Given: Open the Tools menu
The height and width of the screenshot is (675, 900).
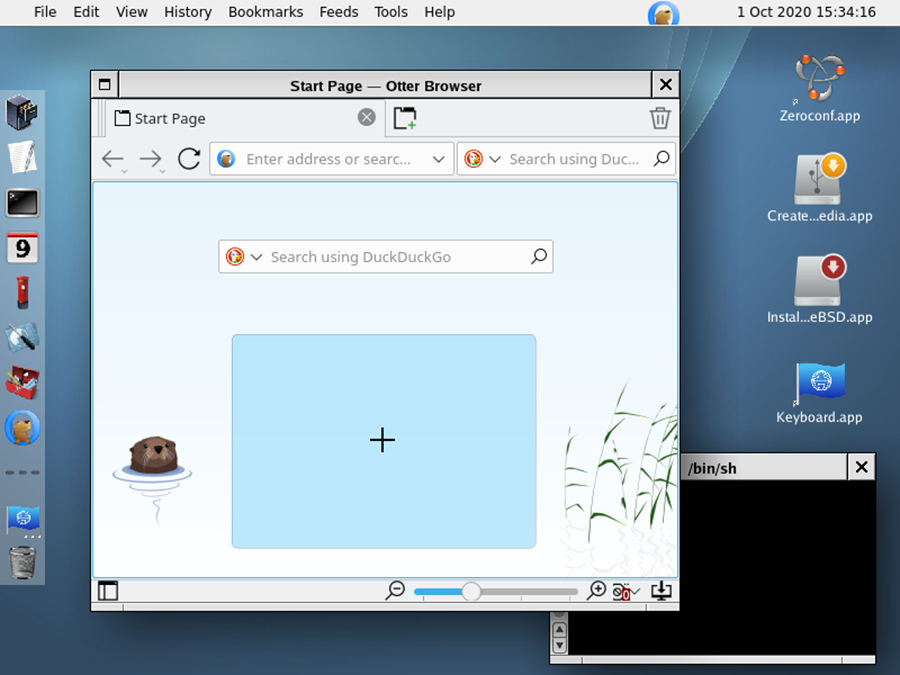Looking at the screenshot, I should tap(391, 12).
